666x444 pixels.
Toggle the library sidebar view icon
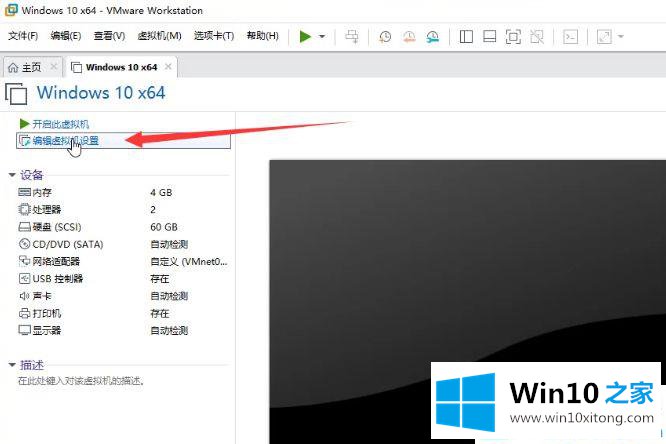466,37
